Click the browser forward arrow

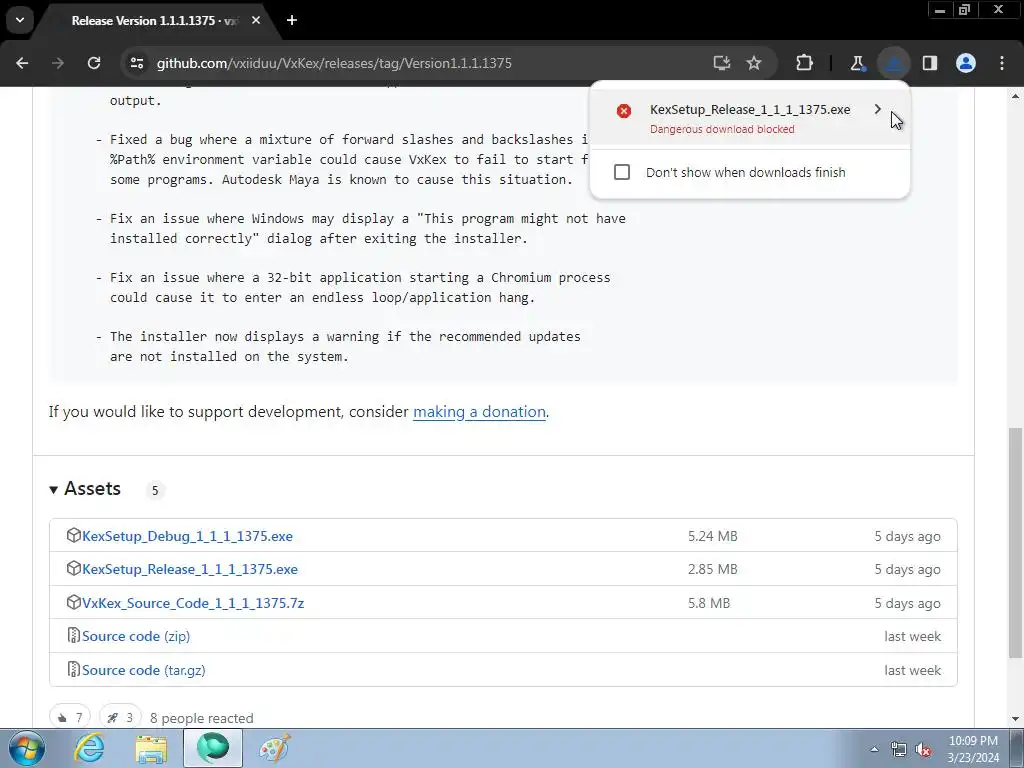pos(58,63)
